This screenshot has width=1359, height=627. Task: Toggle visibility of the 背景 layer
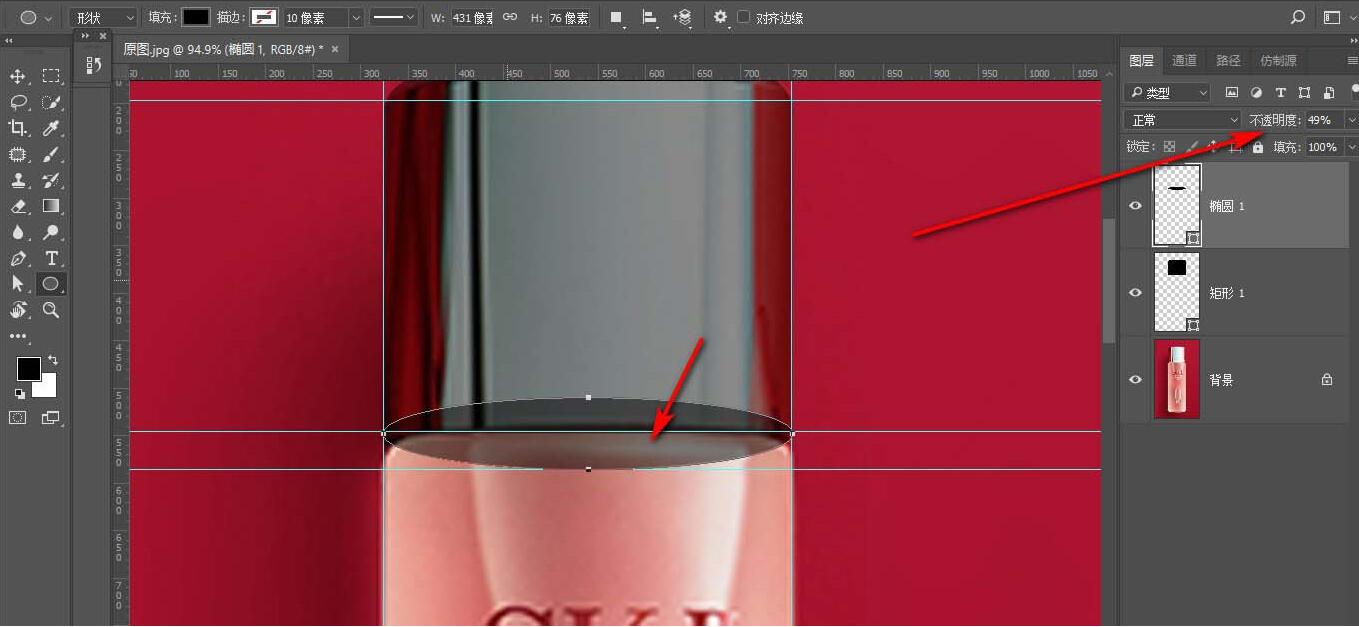pyautogui.click(x=1135, y=379)
